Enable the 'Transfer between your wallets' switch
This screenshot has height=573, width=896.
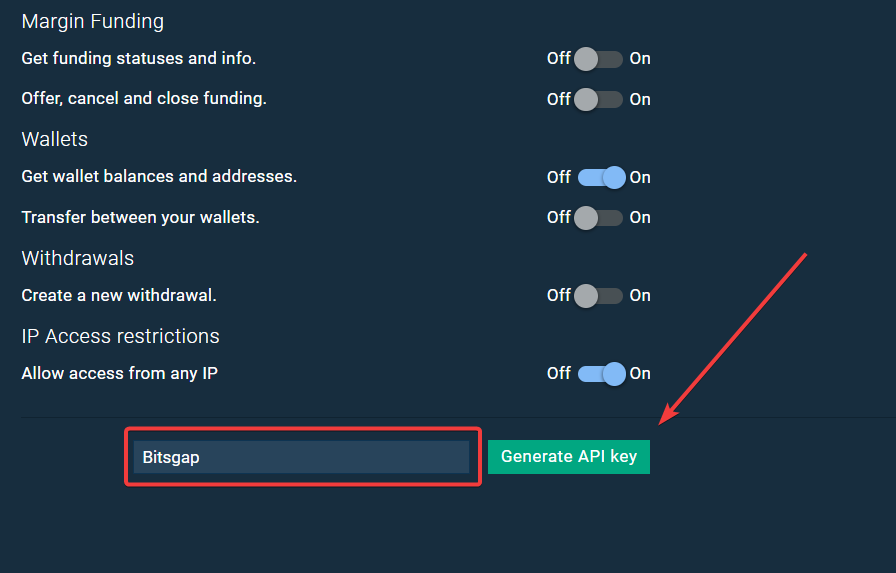coord(599,217)
